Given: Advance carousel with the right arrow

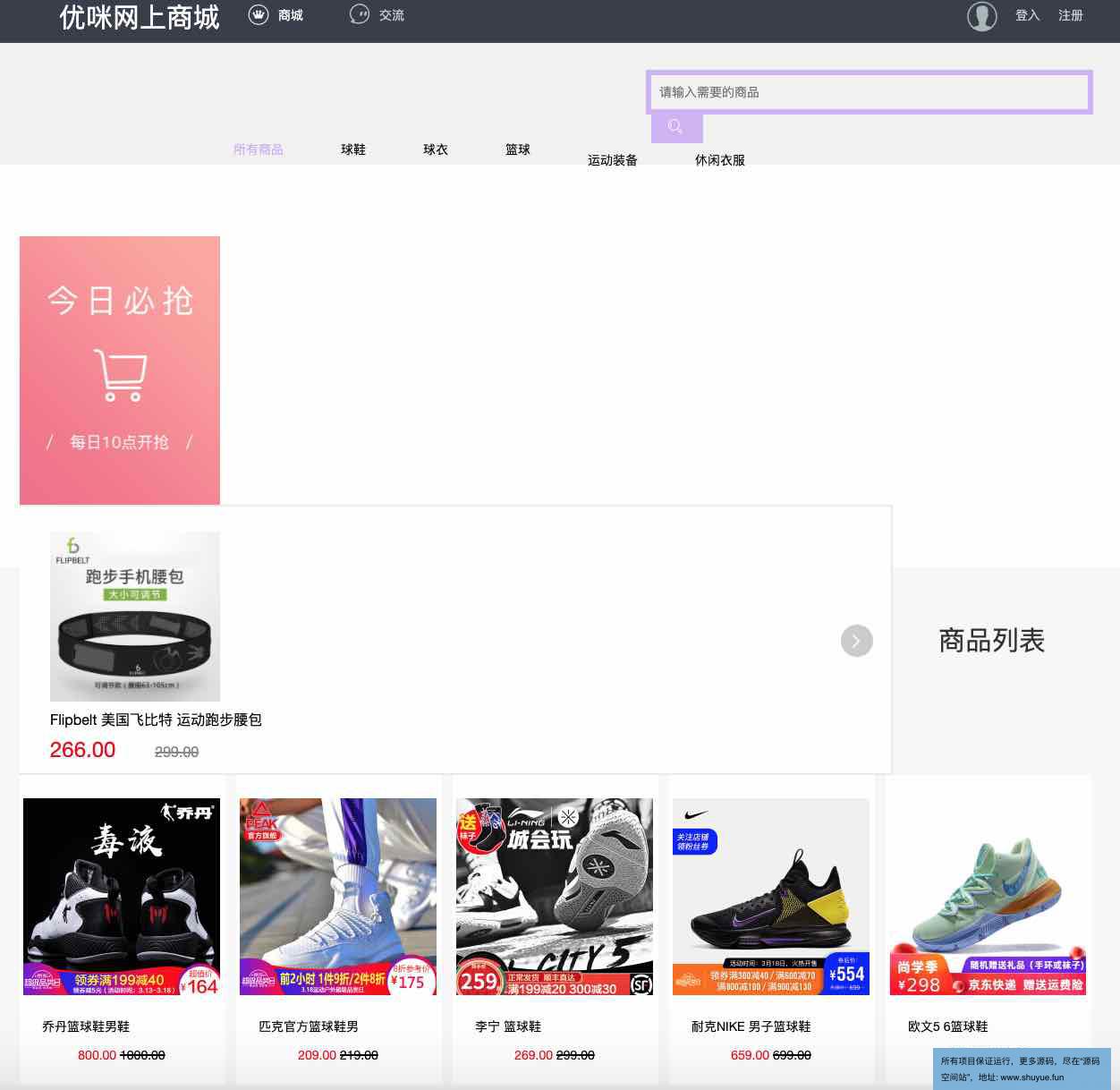Looking at the screenshot, I should click(856, 641).
